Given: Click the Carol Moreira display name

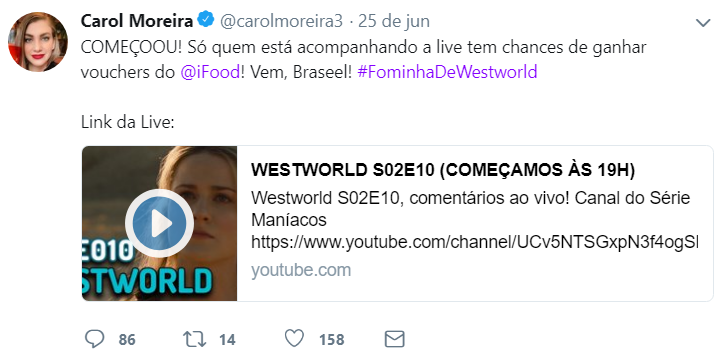Looking at the screenshot, I should coord(137,21).
